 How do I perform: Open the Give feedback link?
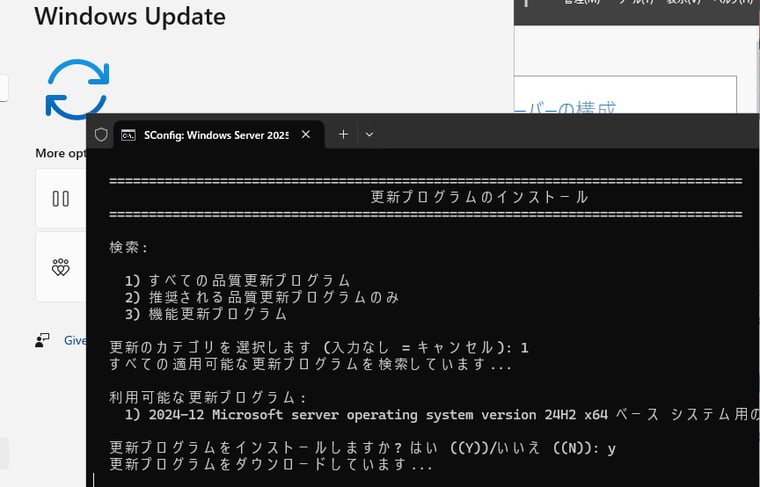coord(75,340)
